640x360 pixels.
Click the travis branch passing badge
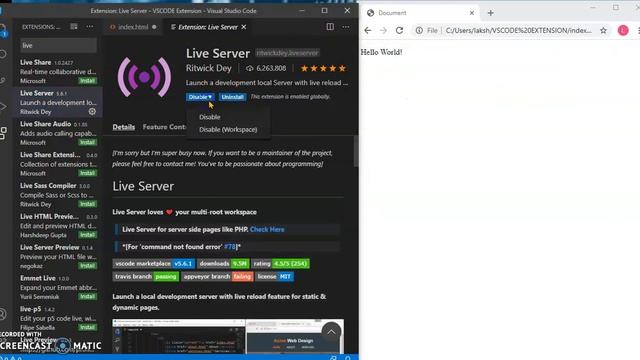[x=146, y=277]
